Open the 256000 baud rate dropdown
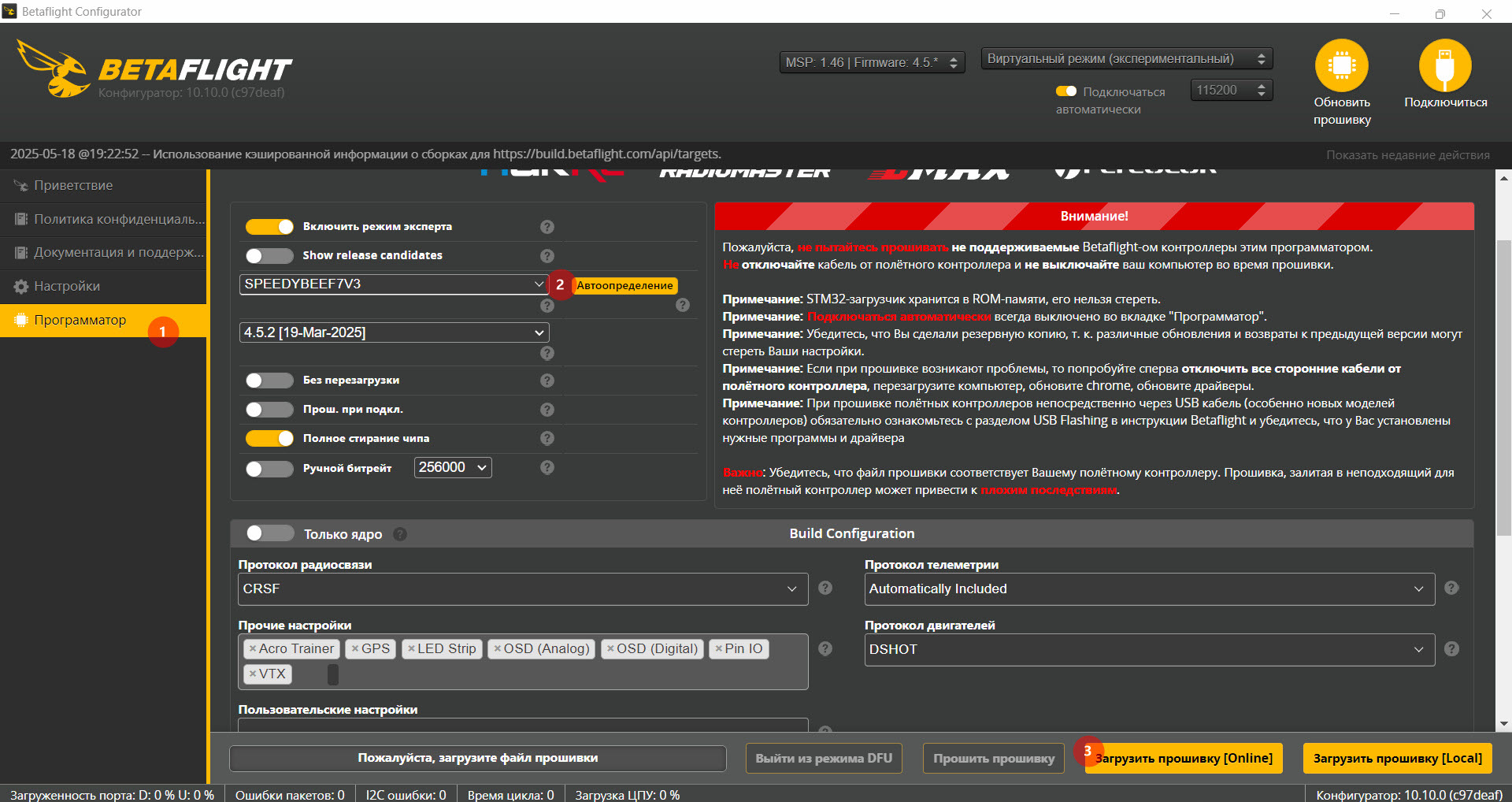This screenshot has height=802, width=1512. [x=453, y=467]
